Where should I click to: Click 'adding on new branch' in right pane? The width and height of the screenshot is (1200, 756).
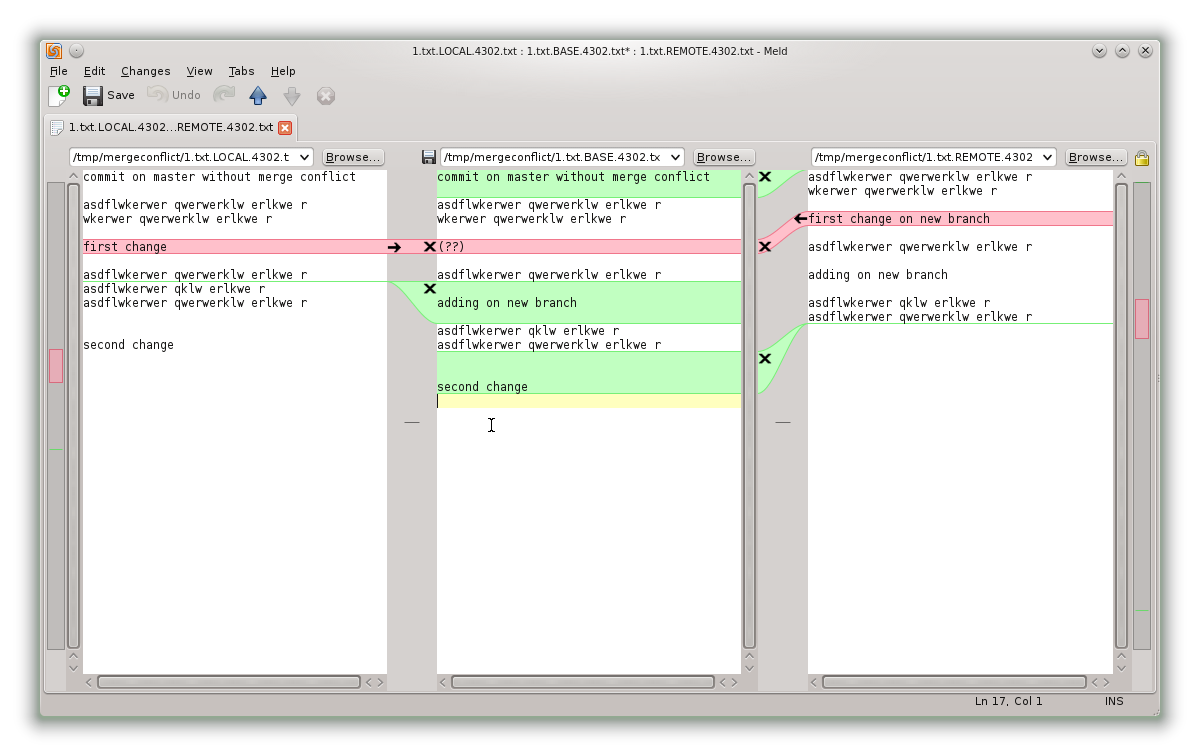[878, 275]
